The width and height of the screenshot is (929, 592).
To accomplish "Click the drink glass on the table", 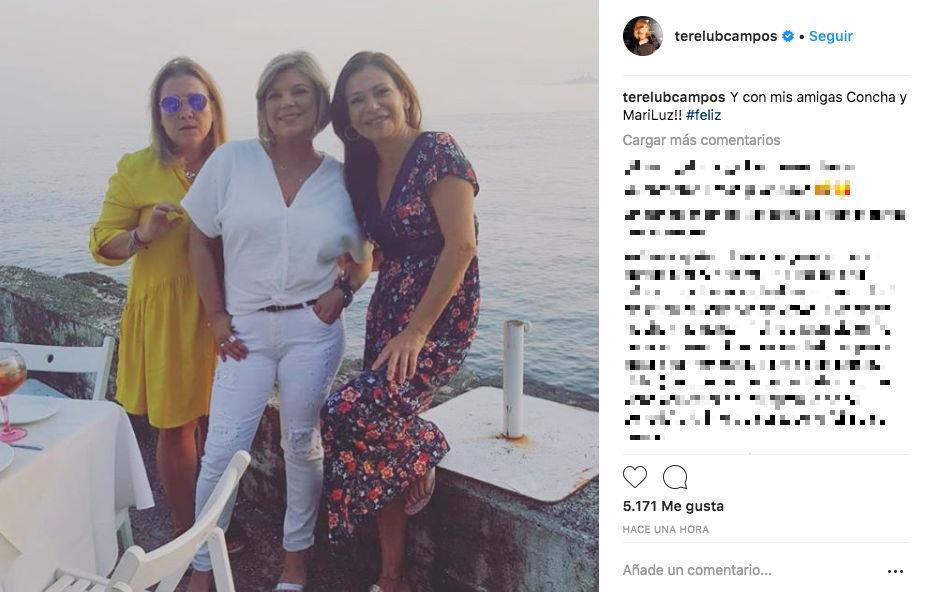I will pos(11,385).
